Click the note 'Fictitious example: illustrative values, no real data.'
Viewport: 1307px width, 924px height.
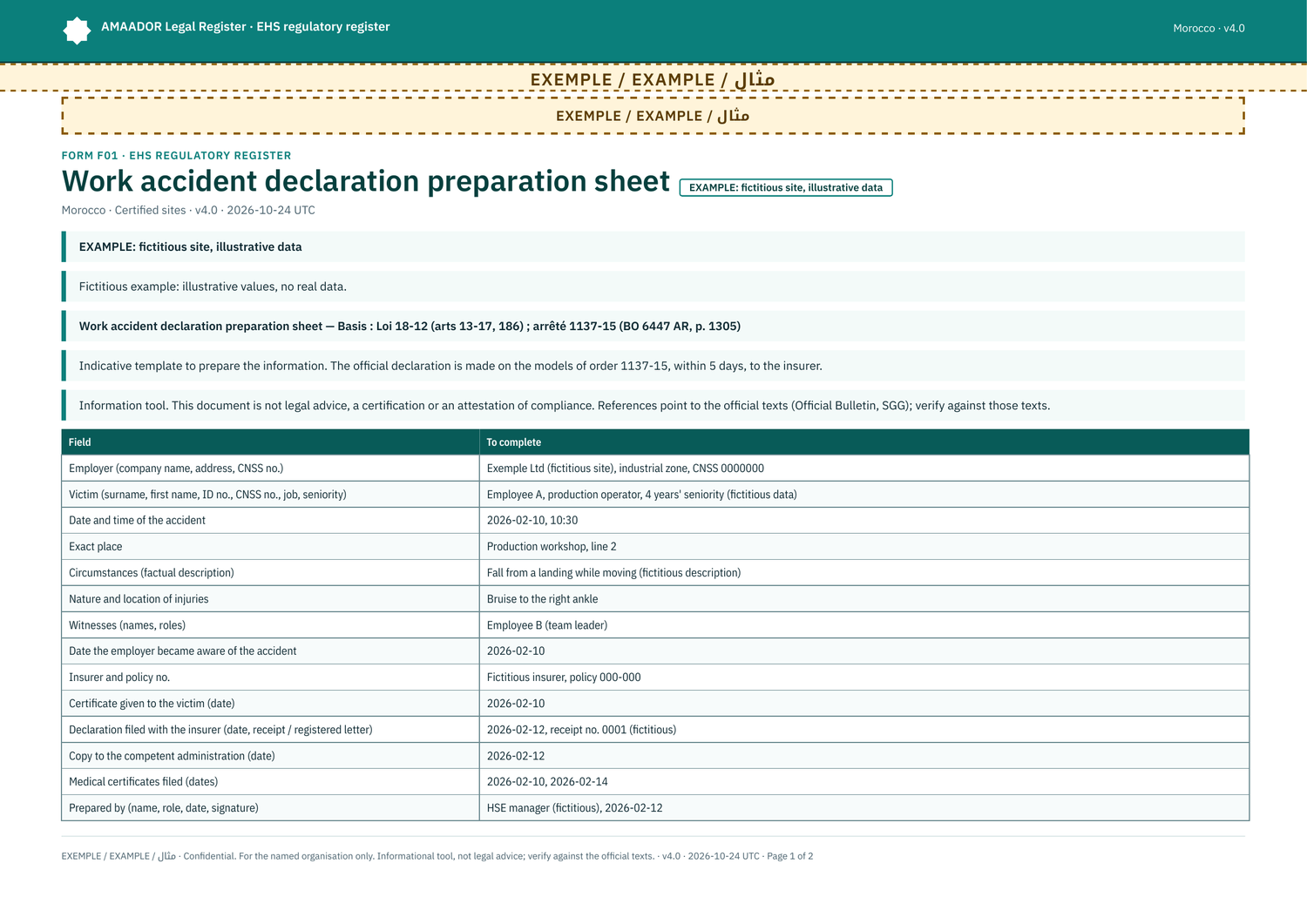tap(653, 287)
